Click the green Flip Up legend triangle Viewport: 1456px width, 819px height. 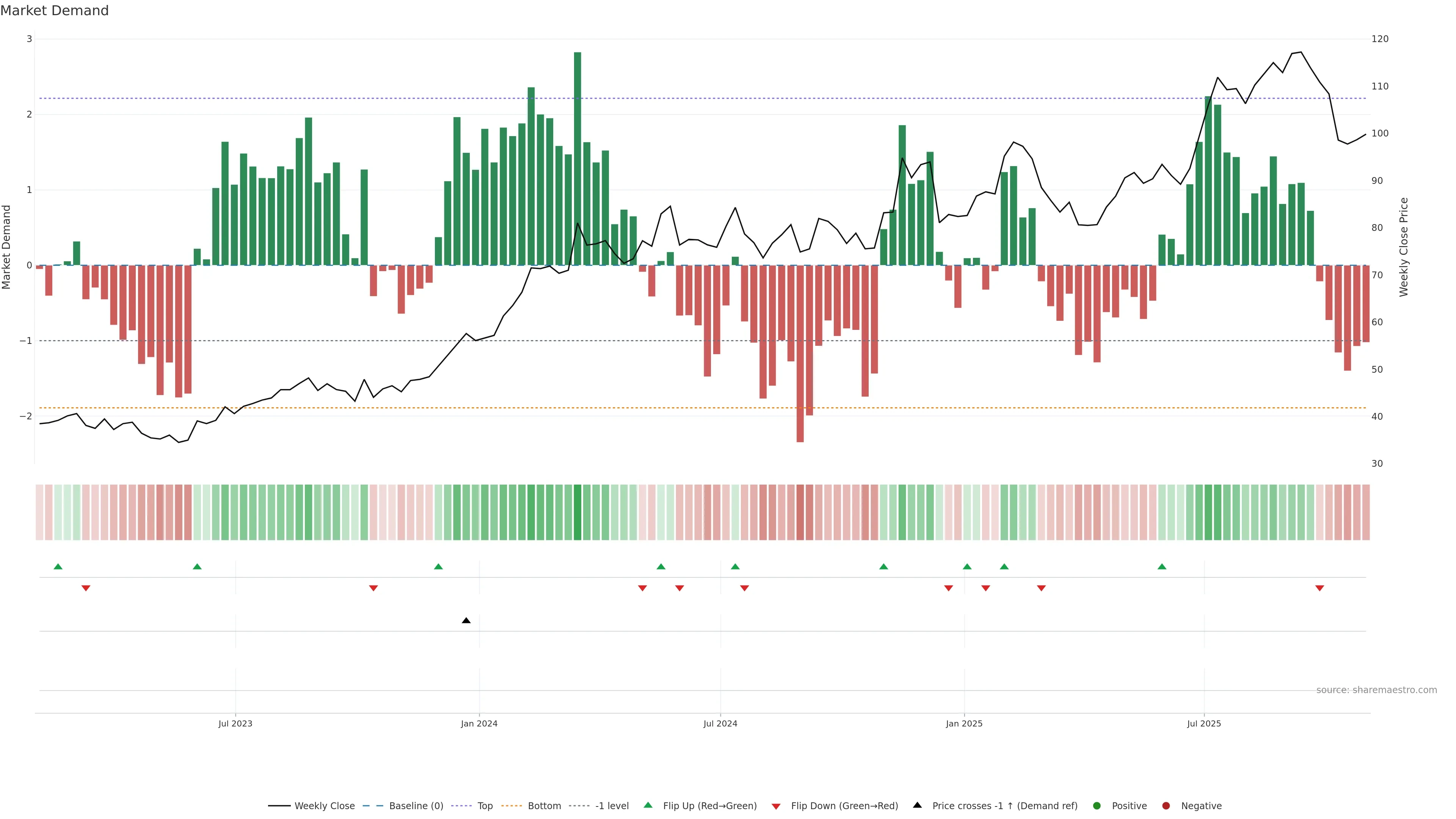click(648, 805)
